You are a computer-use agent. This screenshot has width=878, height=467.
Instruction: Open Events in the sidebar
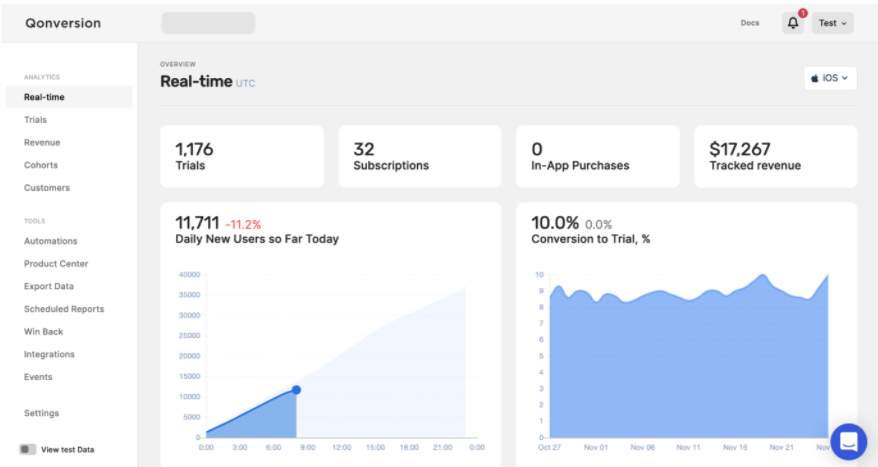[x=38, y=377]
